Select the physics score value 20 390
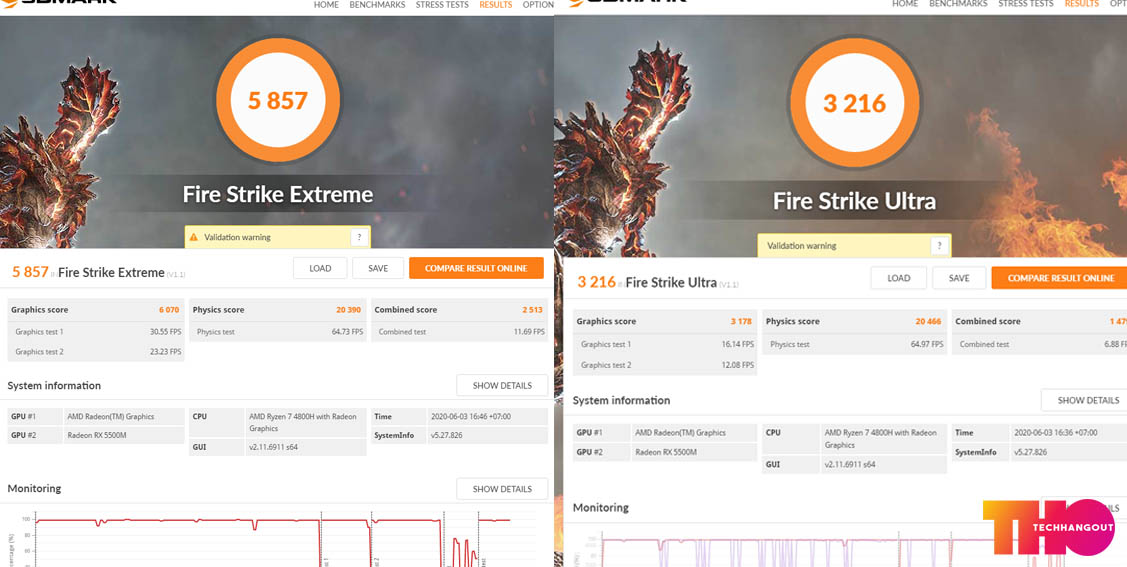 point(349,310)
